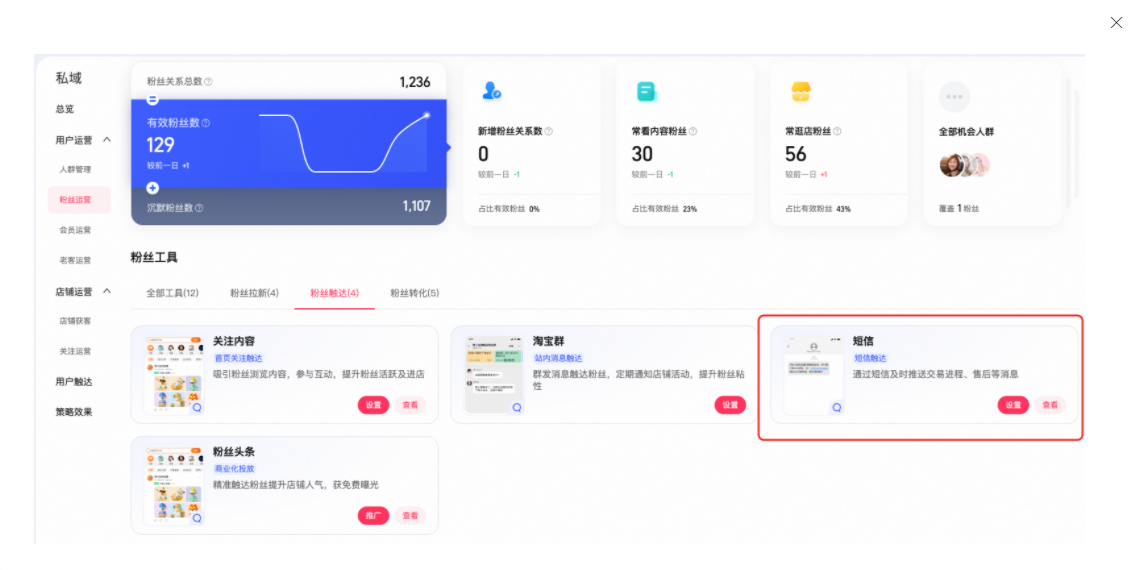Click magnifier icon on 短信 thumbnail
1145x570 pixels.
click(837, 409)
